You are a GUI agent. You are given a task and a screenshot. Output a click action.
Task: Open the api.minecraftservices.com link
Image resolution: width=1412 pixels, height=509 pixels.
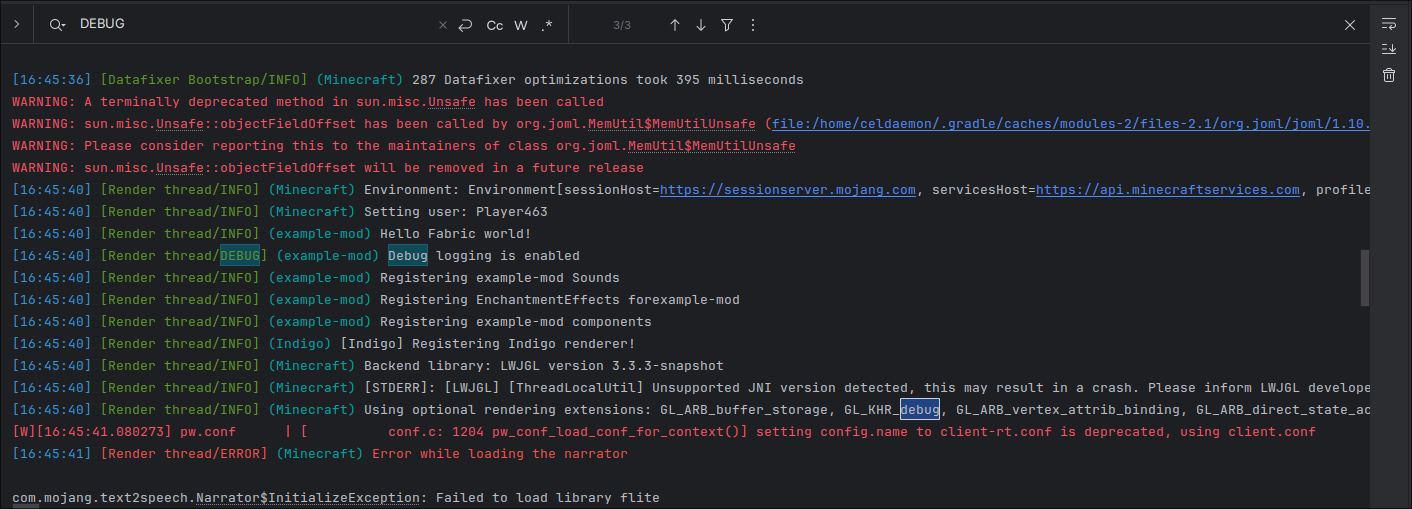point(1167,190)
